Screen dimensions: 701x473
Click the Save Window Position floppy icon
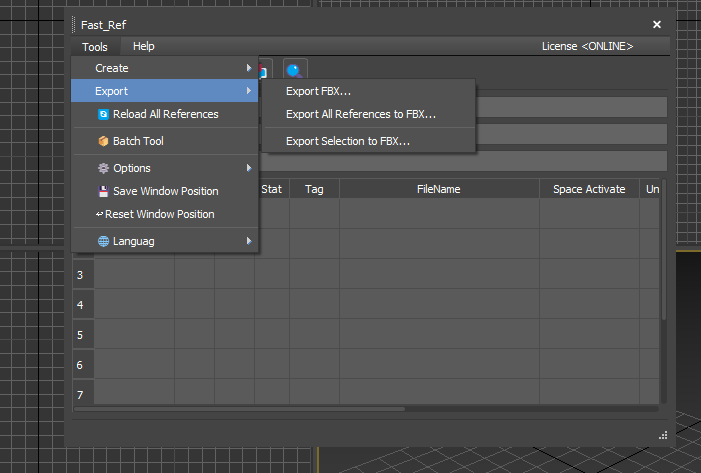103,191
